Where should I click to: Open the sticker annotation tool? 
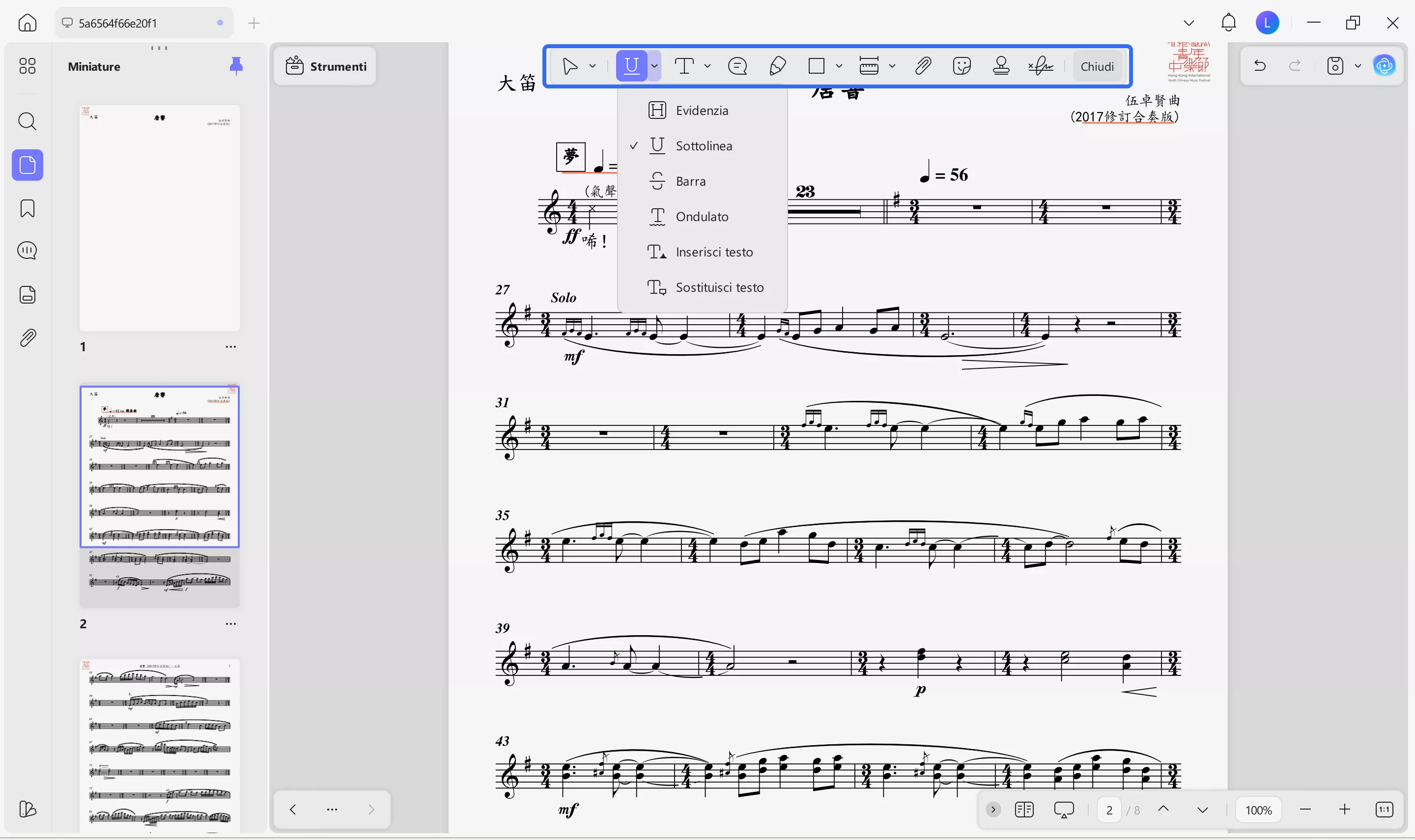pyautogui.click(x=962, y=66)
